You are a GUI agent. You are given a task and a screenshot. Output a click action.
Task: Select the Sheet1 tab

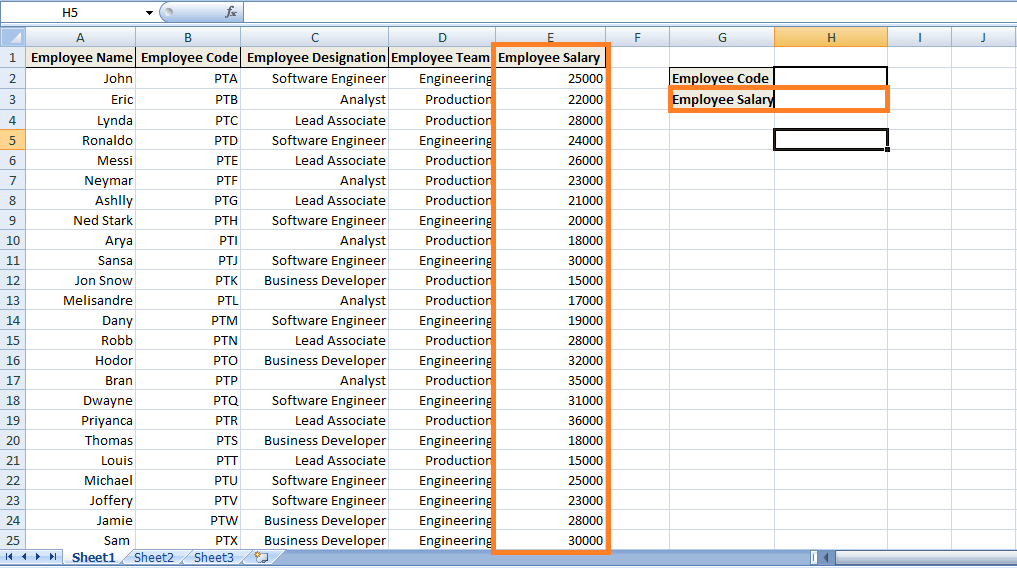[x=93, y=558]
